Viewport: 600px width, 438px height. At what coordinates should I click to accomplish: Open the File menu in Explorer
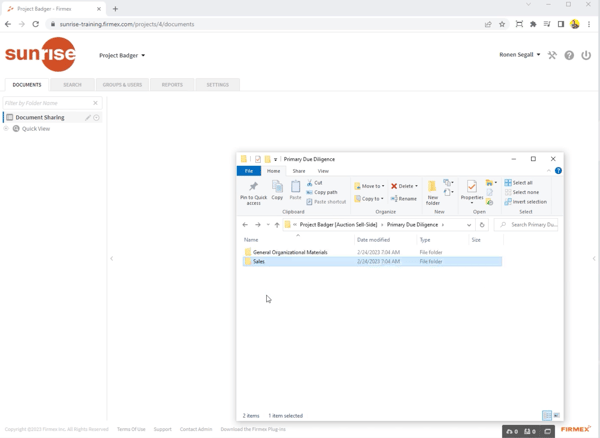point(249,171)
